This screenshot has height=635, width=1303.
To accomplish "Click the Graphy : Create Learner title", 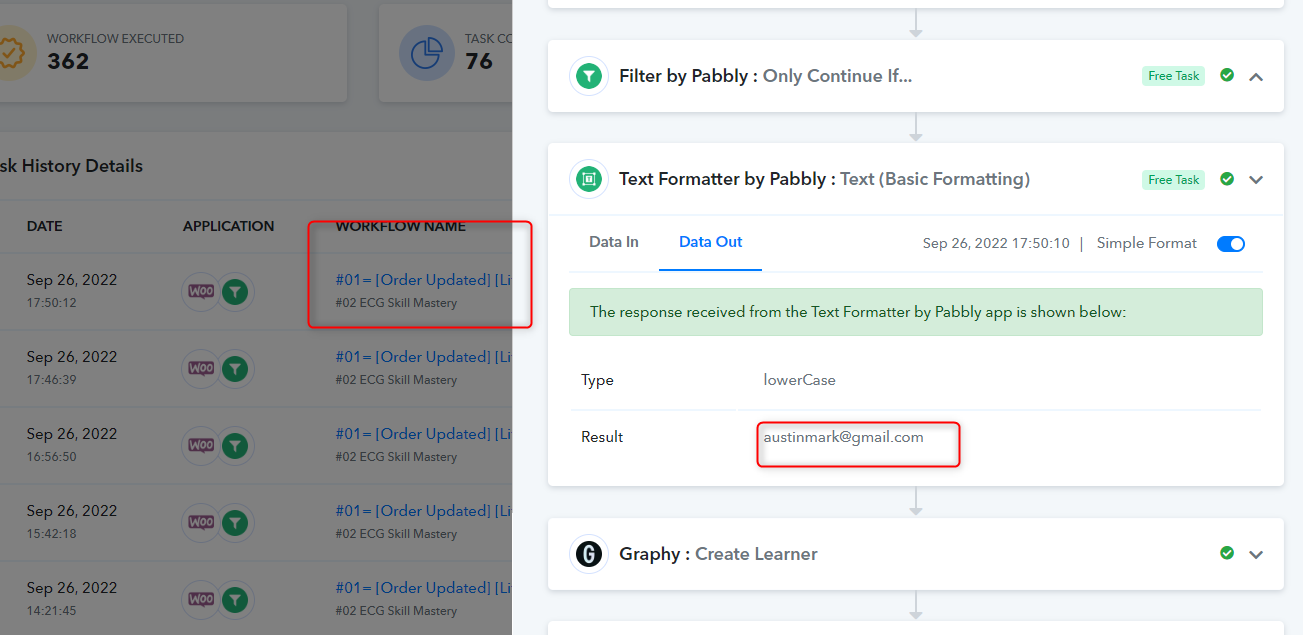I will click(x=718, y=554).
